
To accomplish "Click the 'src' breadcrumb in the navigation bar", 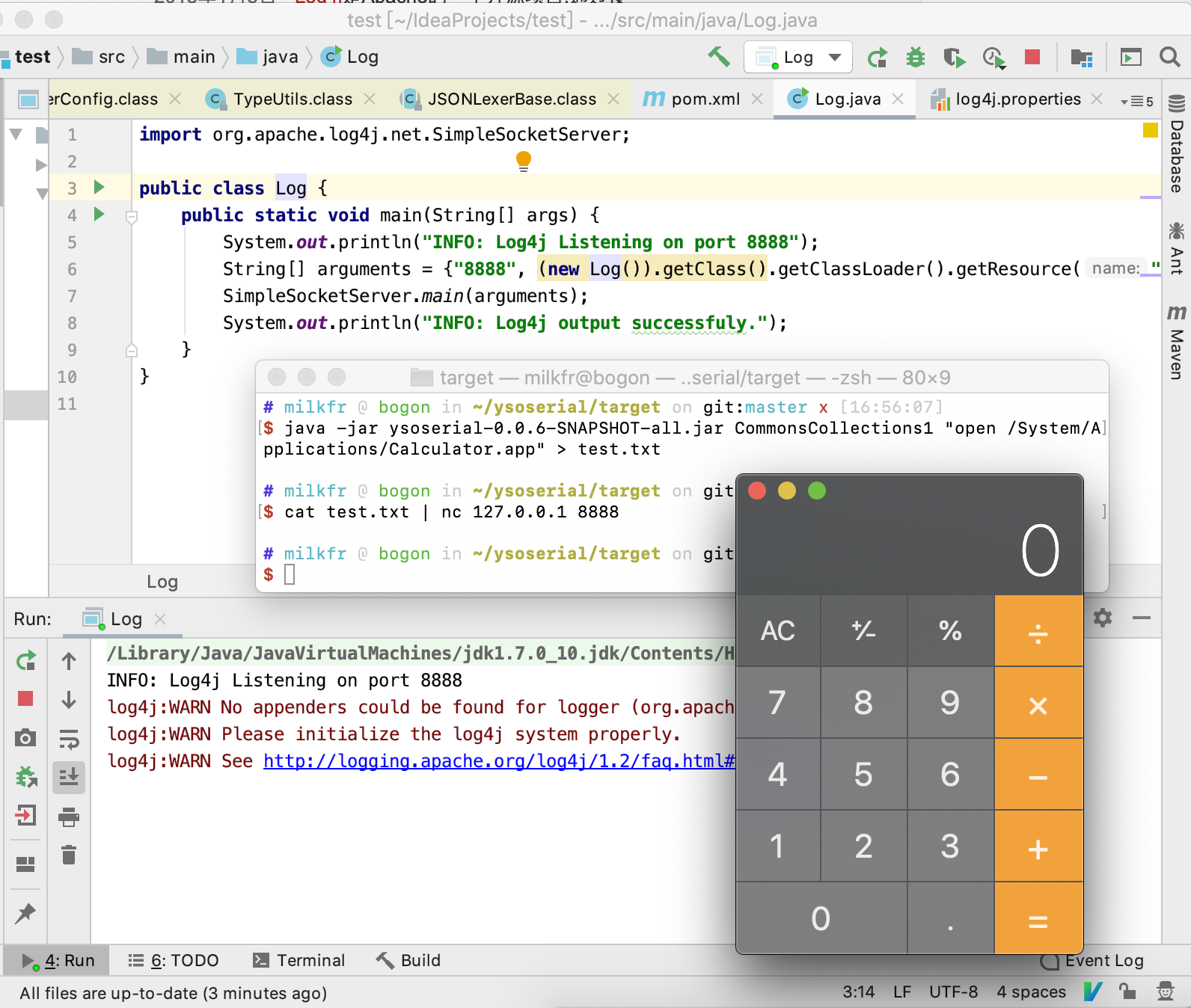I will pos(100,57).
